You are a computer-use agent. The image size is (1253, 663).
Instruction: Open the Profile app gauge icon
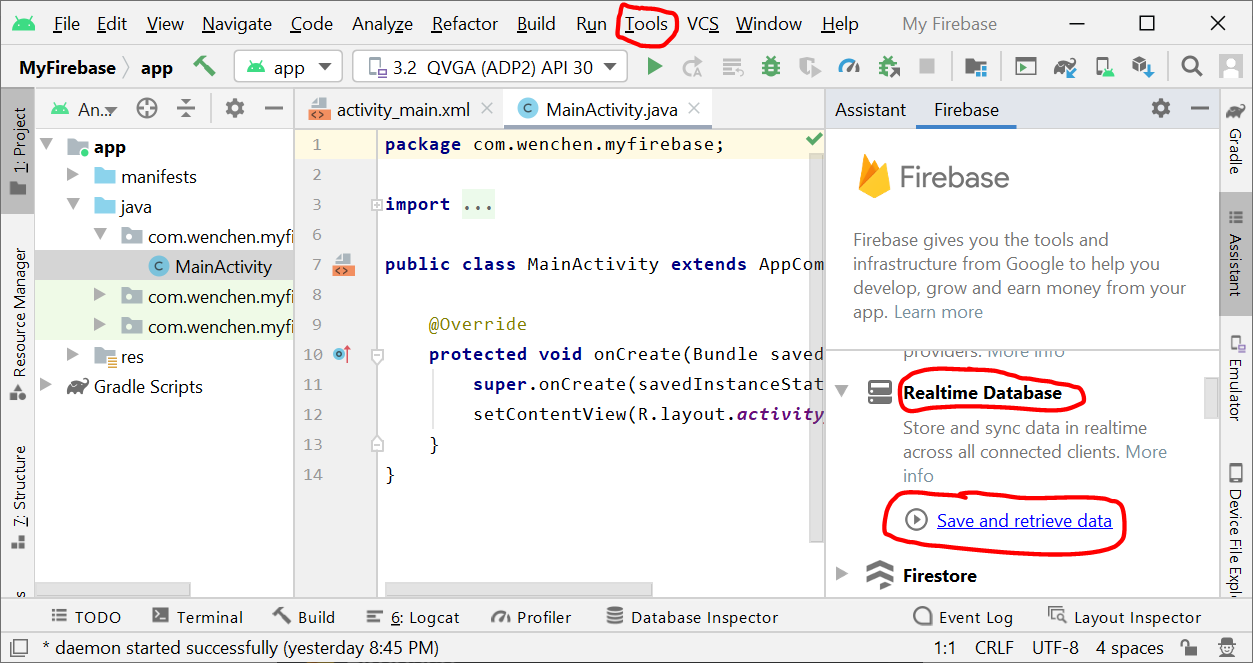pyautogui.click(x=849, y=67)
